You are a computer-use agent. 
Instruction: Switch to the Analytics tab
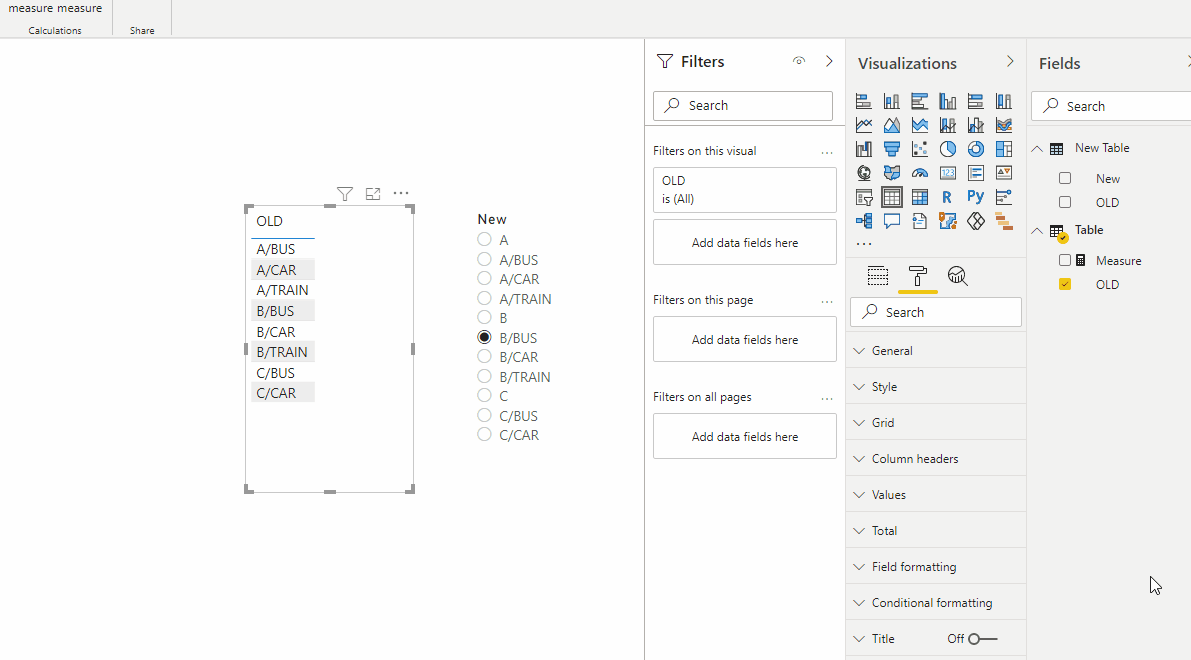pos(957,276)
